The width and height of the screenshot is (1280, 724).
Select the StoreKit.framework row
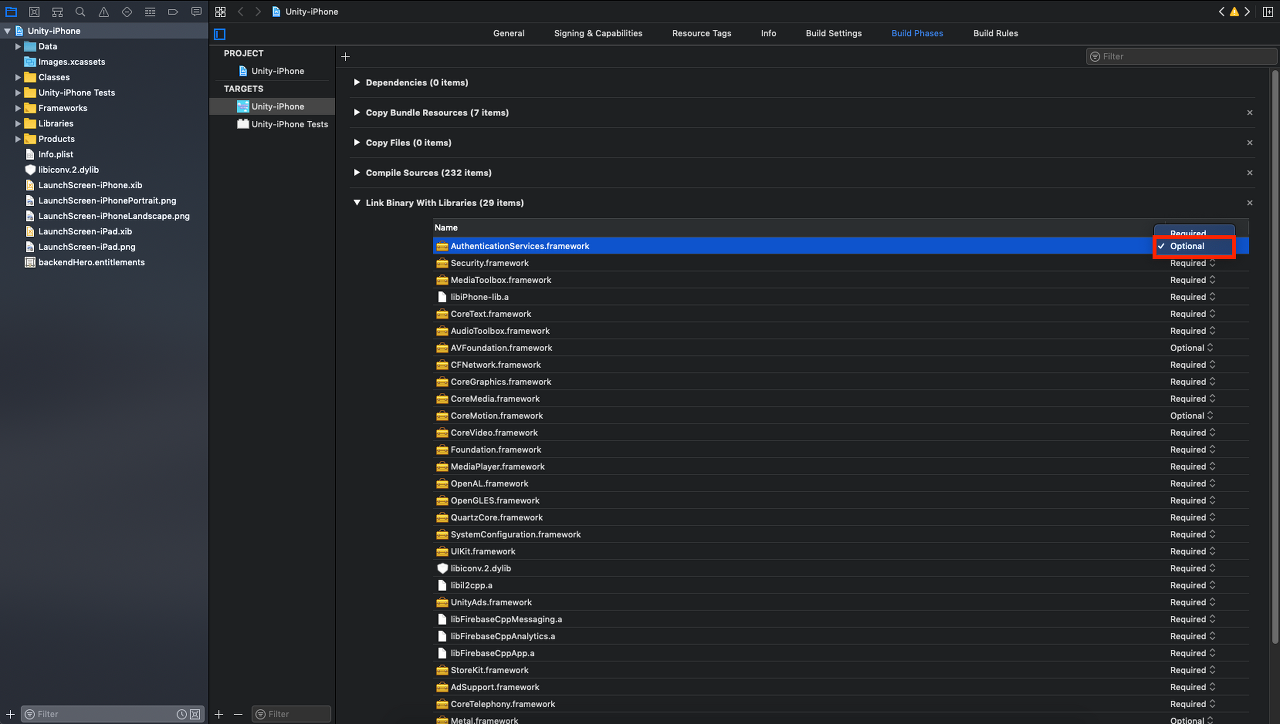(x=840, y=670)
